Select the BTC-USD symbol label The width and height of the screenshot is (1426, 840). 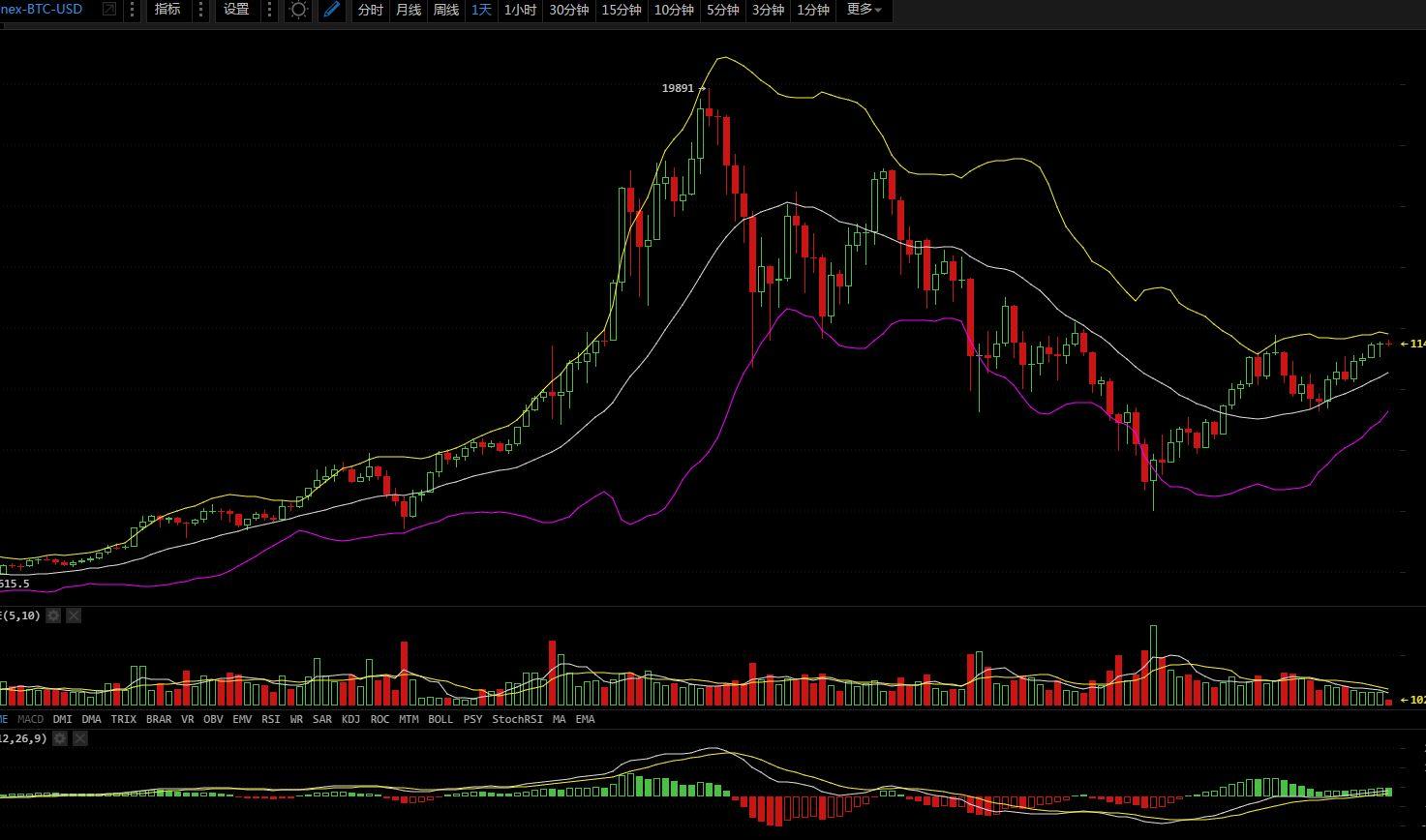tap(42, 10)
